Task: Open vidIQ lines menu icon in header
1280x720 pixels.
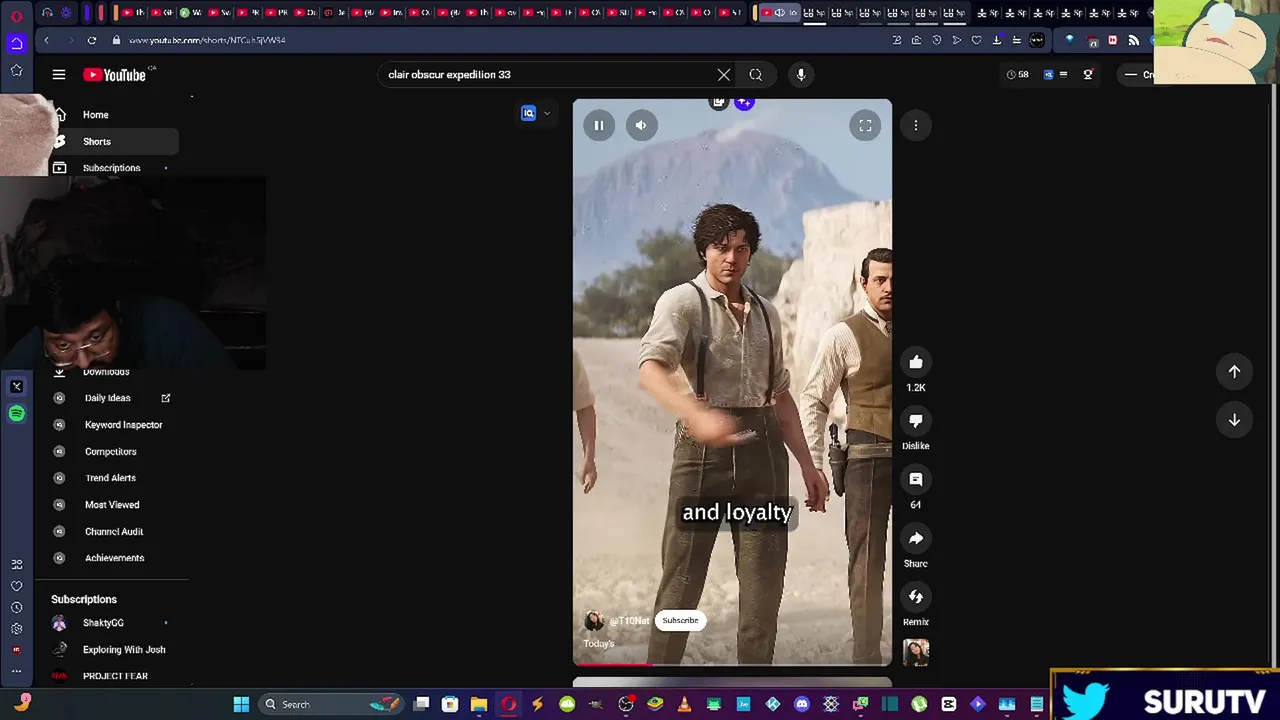Action: (x=1063, y=74)
